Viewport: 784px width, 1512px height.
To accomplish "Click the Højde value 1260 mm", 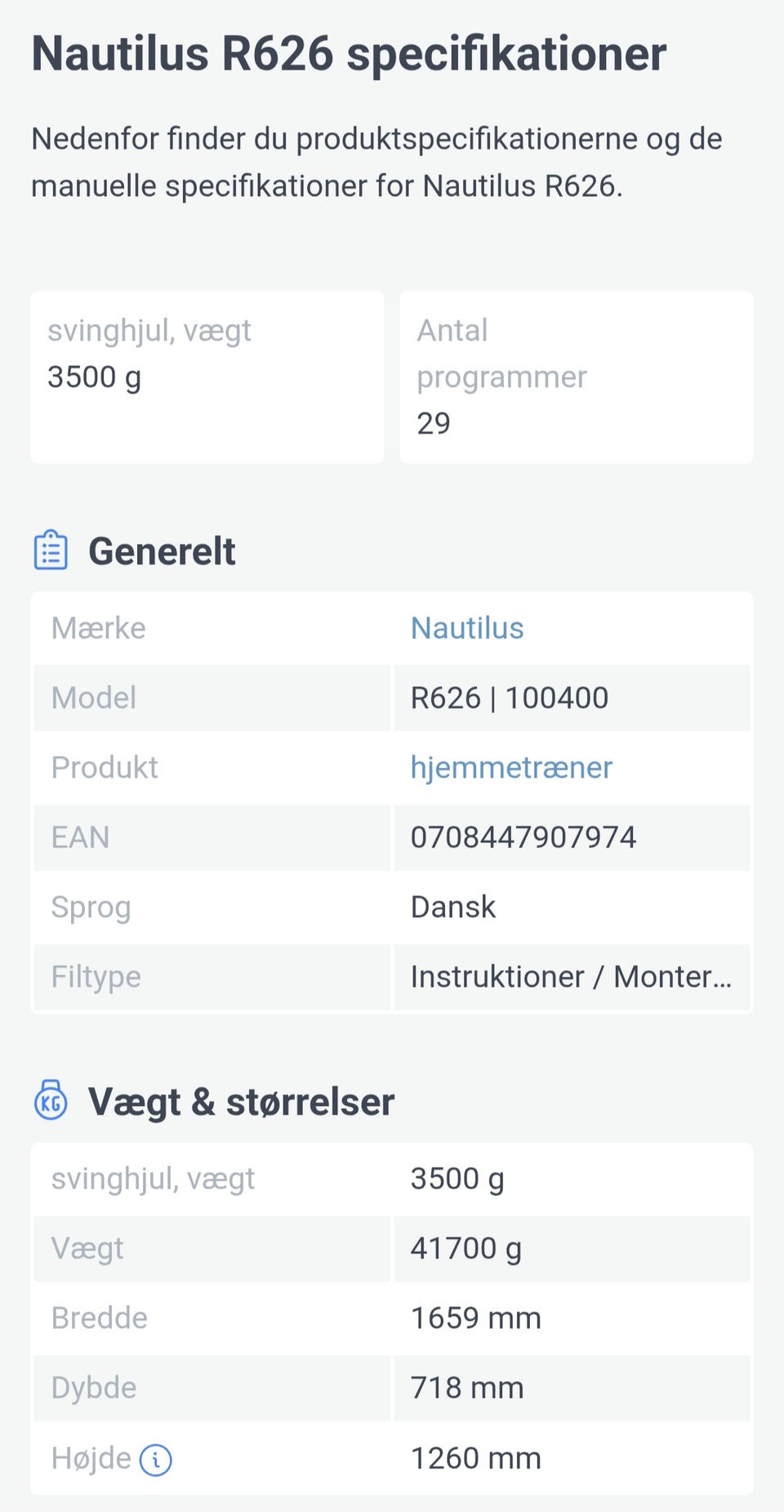I will point(476,1459).
